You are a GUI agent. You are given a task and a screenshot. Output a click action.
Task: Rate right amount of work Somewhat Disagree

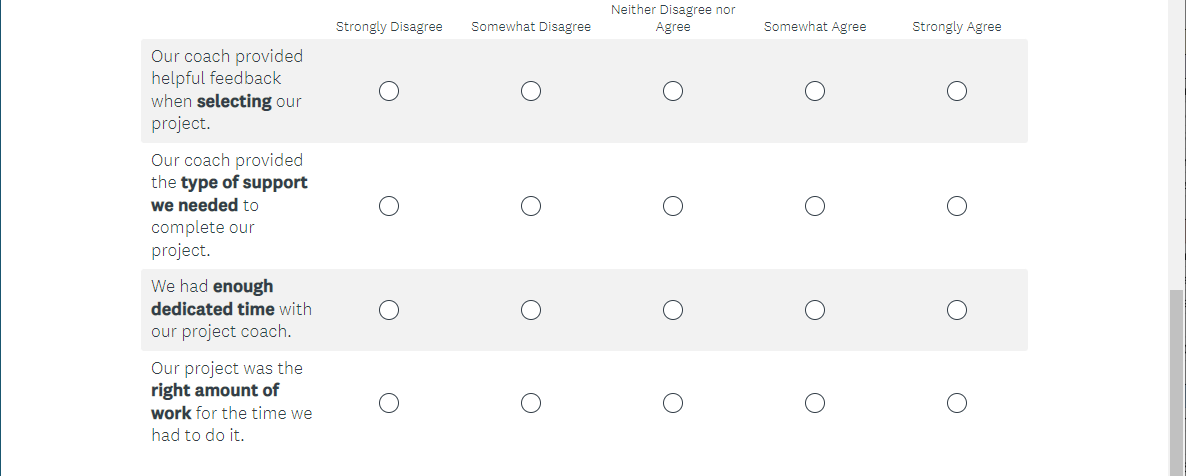pos(531,403)
